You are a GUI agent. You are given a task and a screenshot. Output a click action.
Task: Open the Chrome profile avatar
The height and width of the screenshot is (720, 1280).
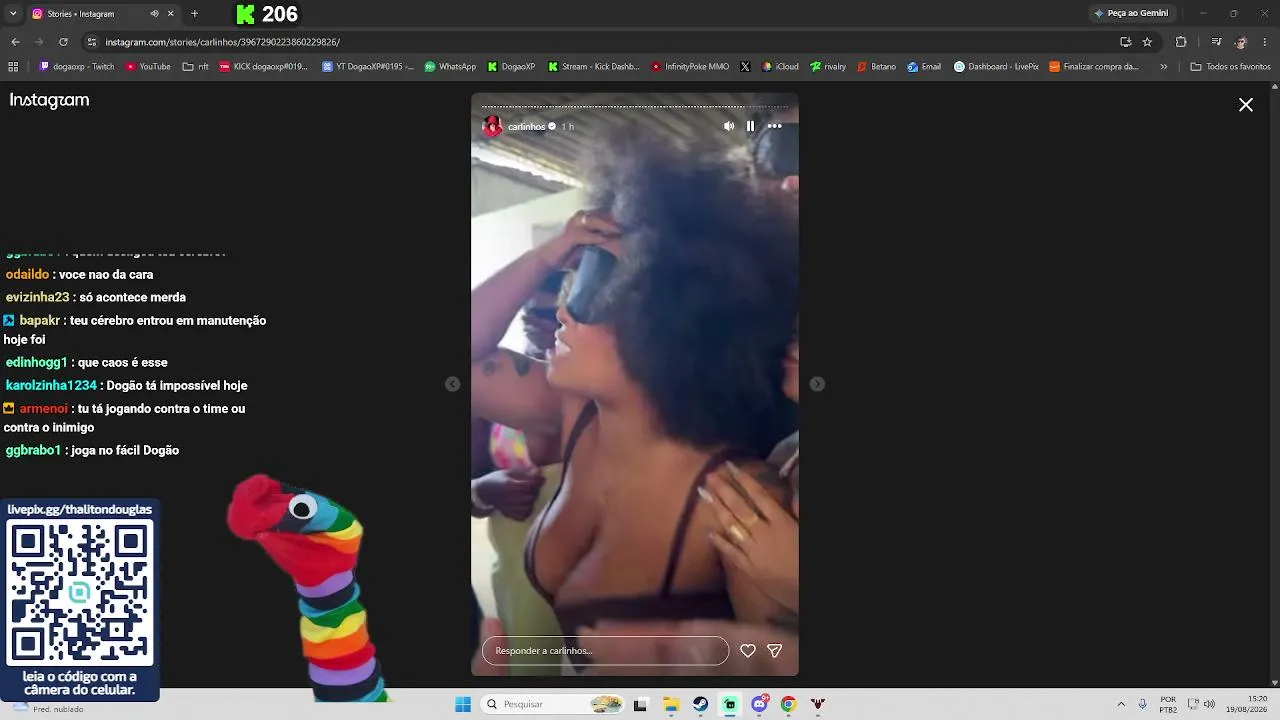click(x=1241, y=42)
